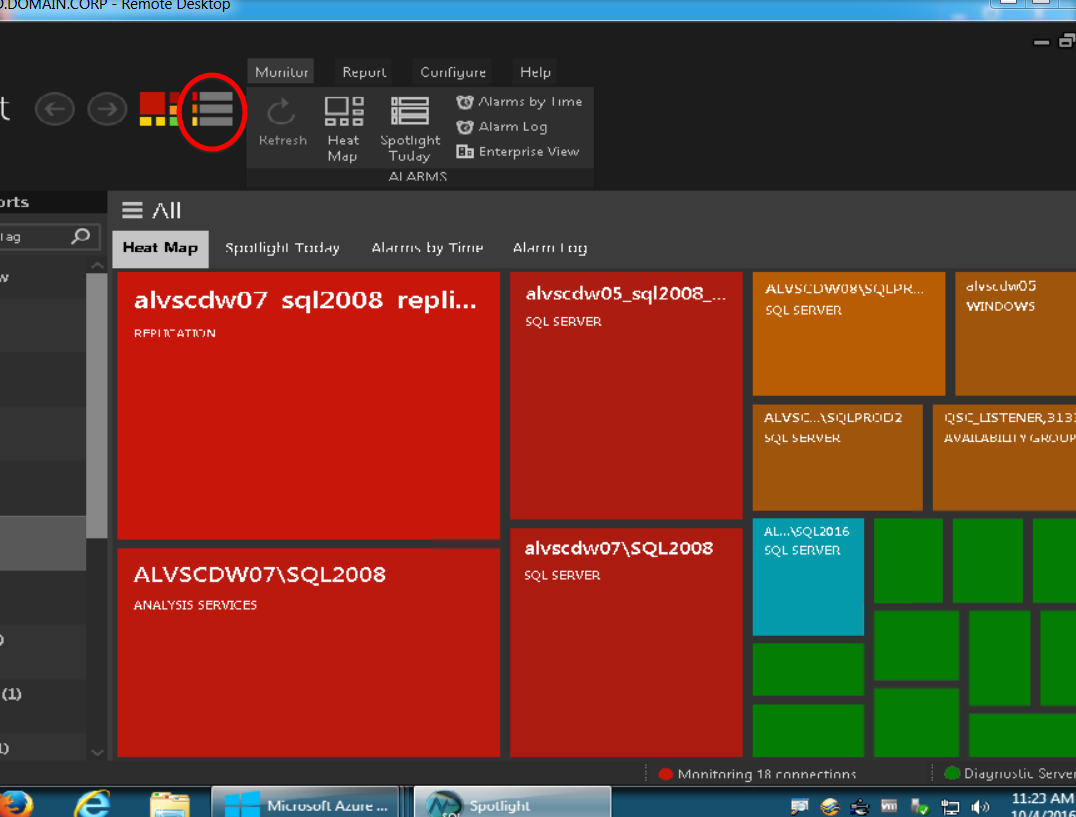Click the sidebar scroll down arrow
The width and height of the screenshot is (1076, 817).
coord(97,753)
